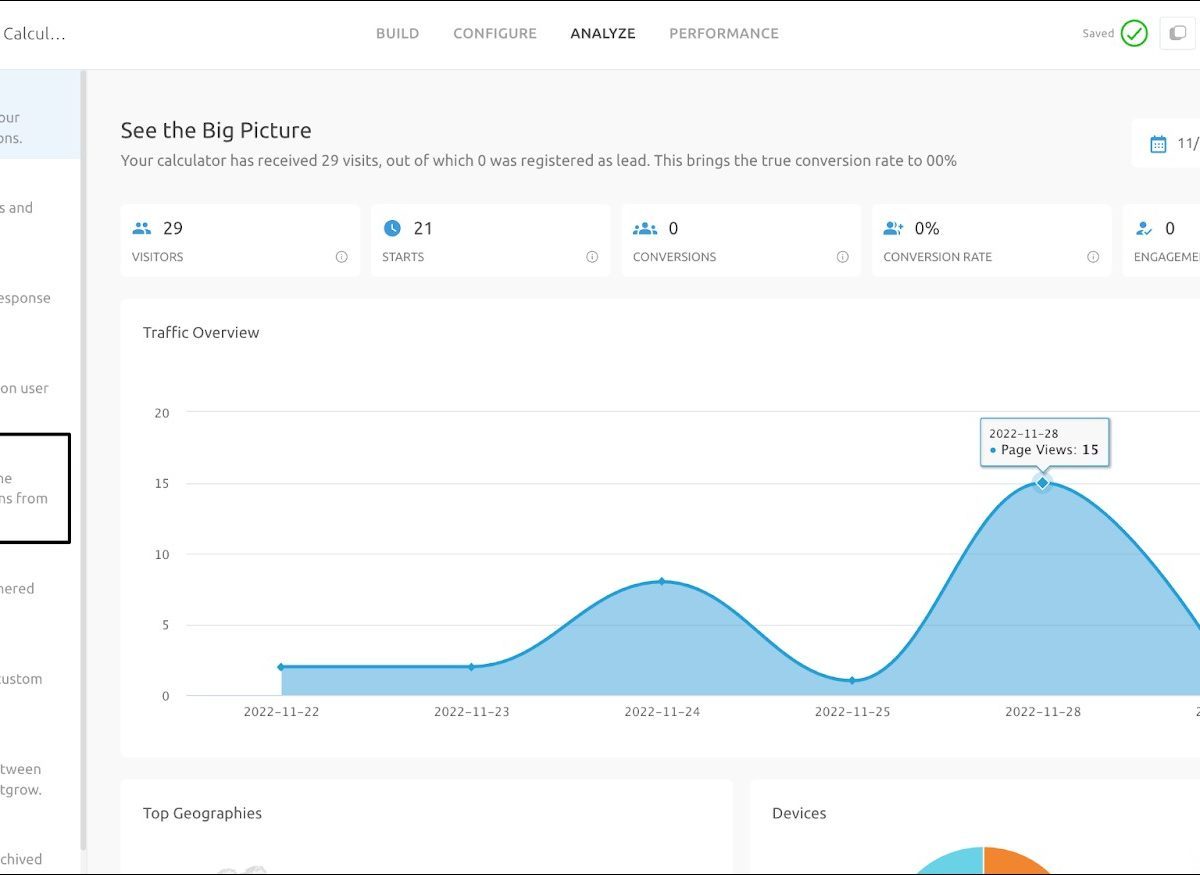The width and height of the screenshot is (1200, 875).
Task: Select the 2022-11-28 peak data point
Action: click(x=1042, y=483)
